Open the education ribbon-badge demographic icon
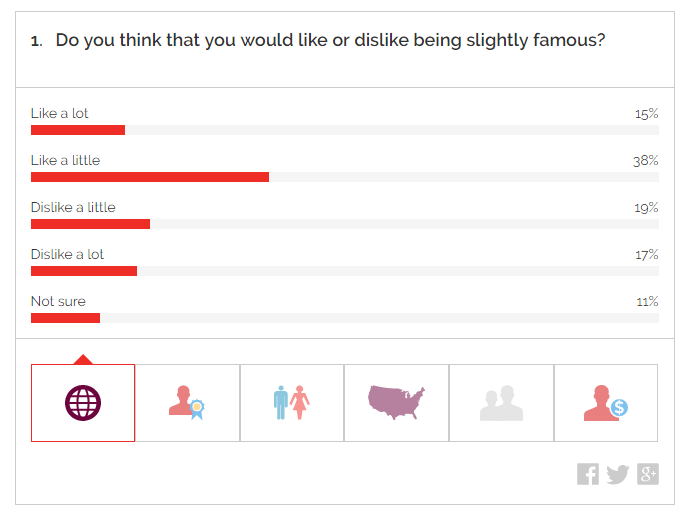 [x=187, y=403]
